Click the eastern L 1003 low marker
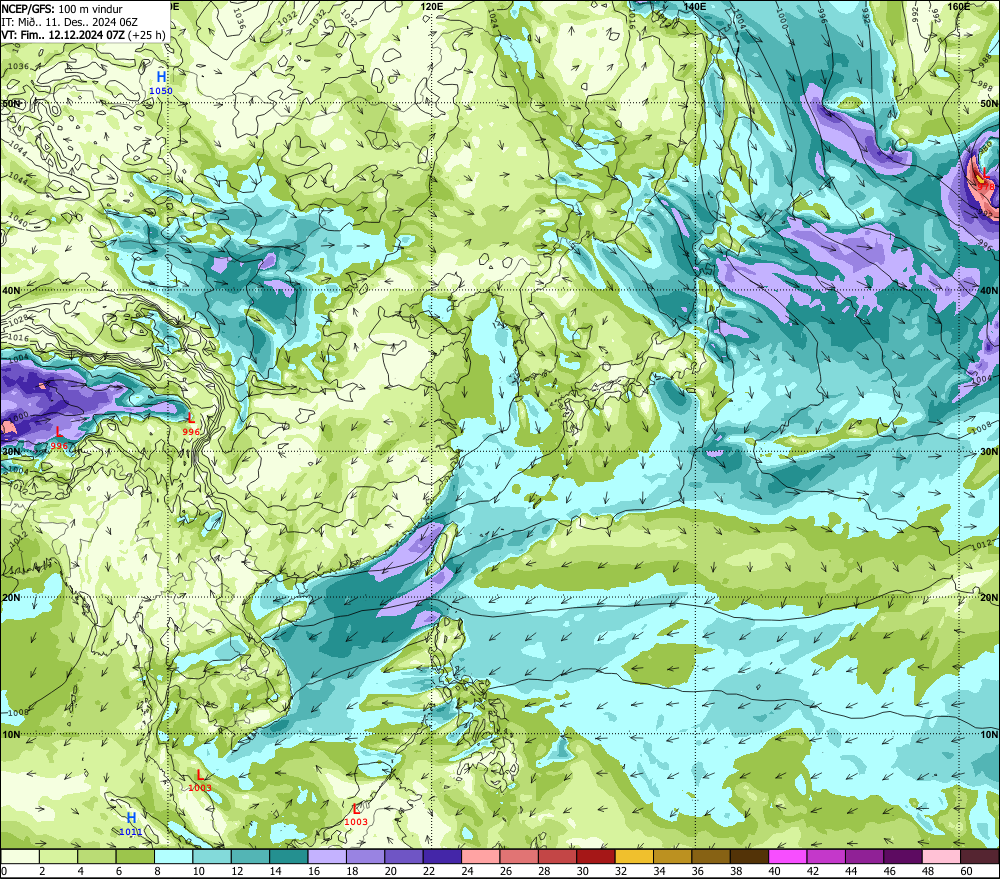 click(x=356, y=815)
